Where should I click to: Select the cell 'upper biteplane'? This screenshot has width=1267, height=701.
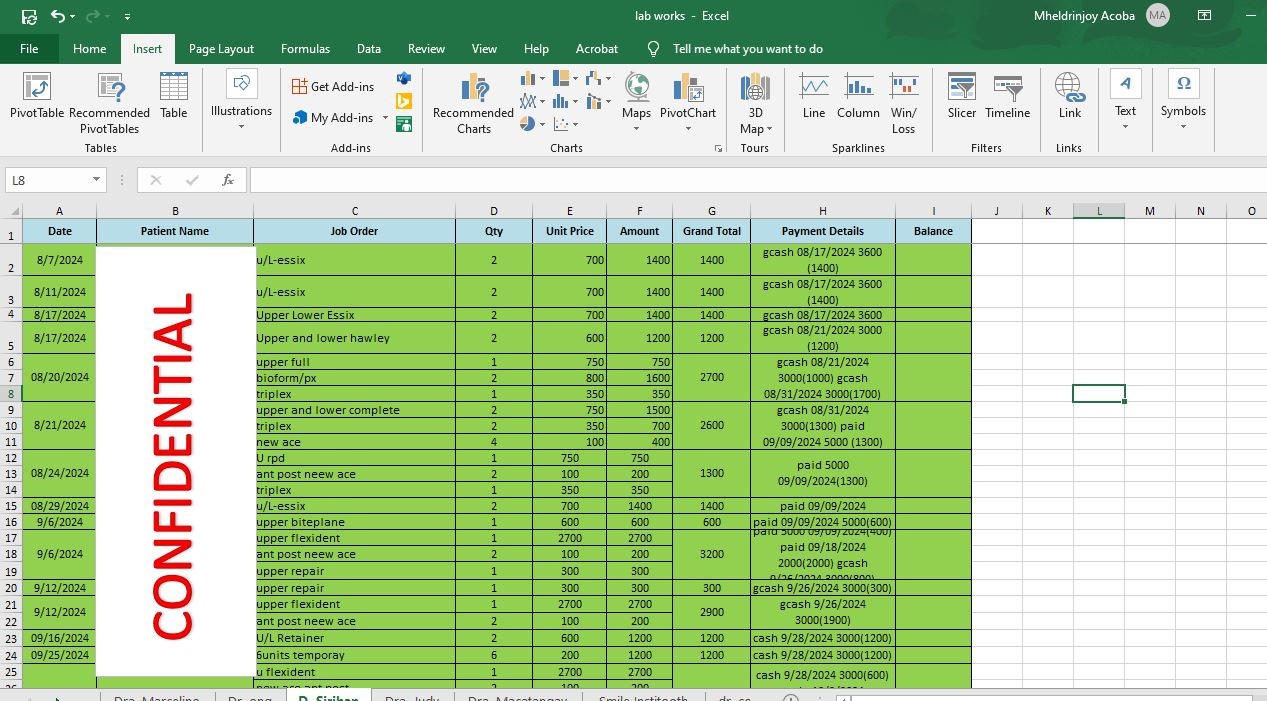[355, 522]
